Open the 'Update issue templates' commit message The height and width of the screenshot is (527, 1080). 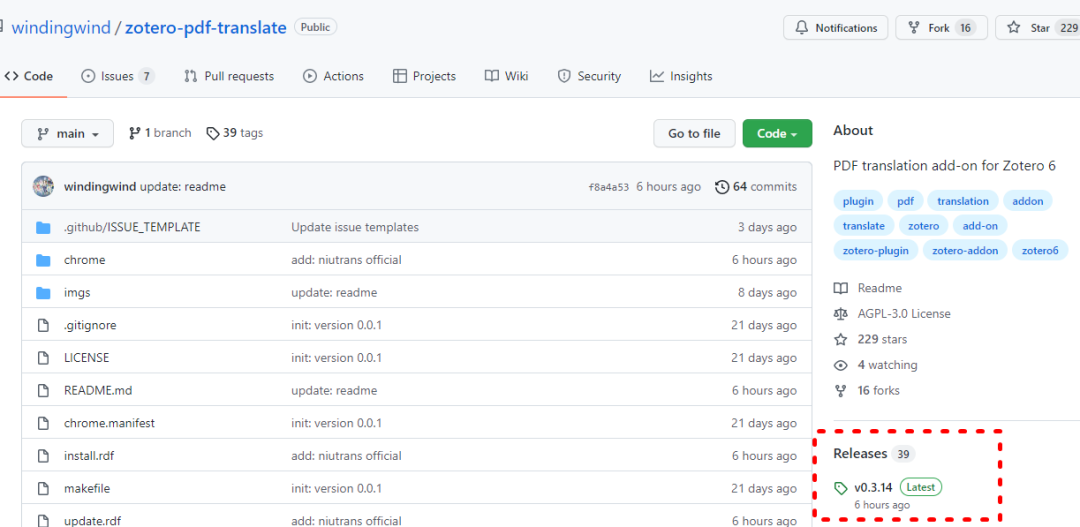pyautogui.click(x=355, y=227)
